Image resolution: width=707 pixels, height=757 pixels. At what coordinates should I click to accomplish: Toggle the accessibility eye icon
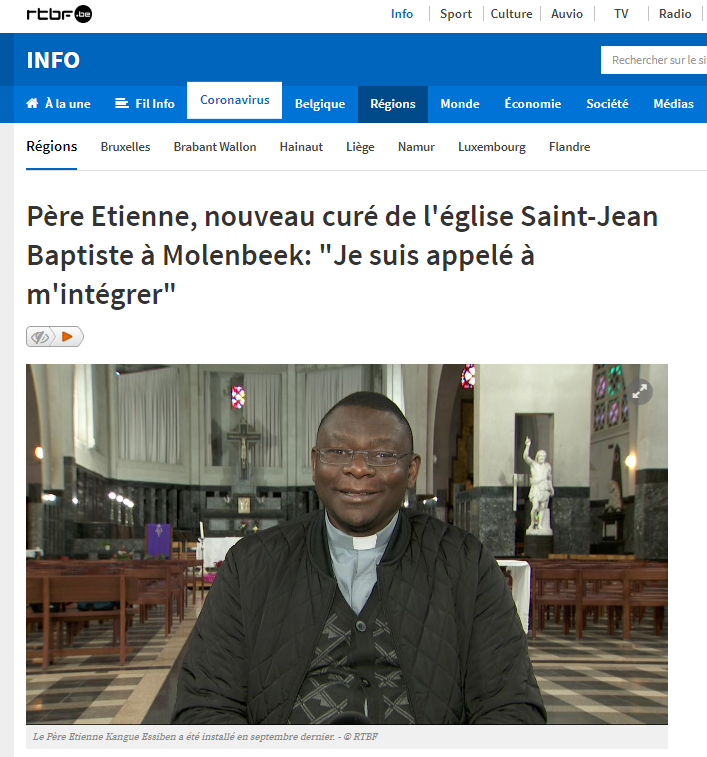click(40, 336)
